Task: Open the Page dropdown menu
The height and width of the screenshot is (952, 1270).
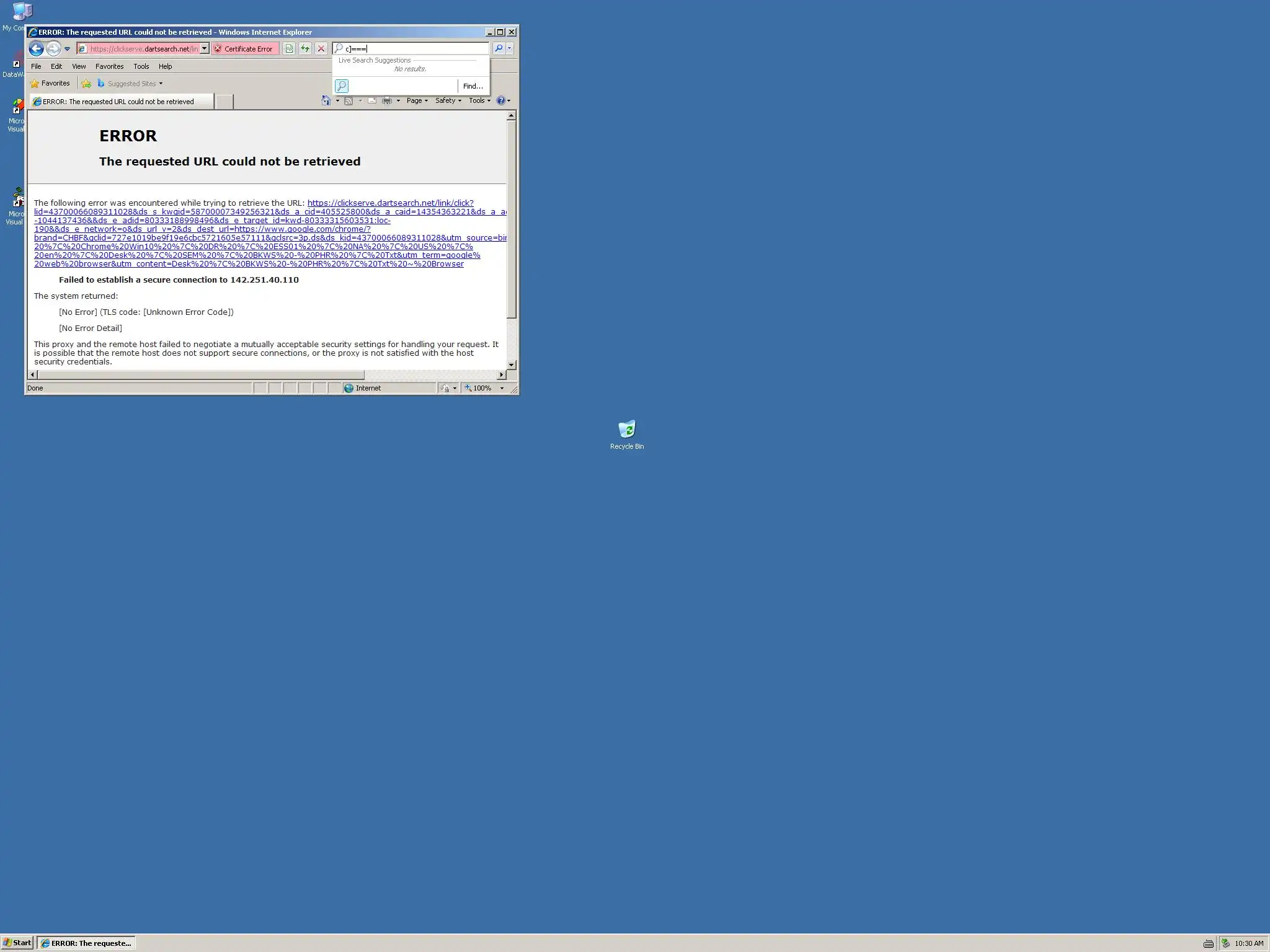Action: click(x=417, y=100)
